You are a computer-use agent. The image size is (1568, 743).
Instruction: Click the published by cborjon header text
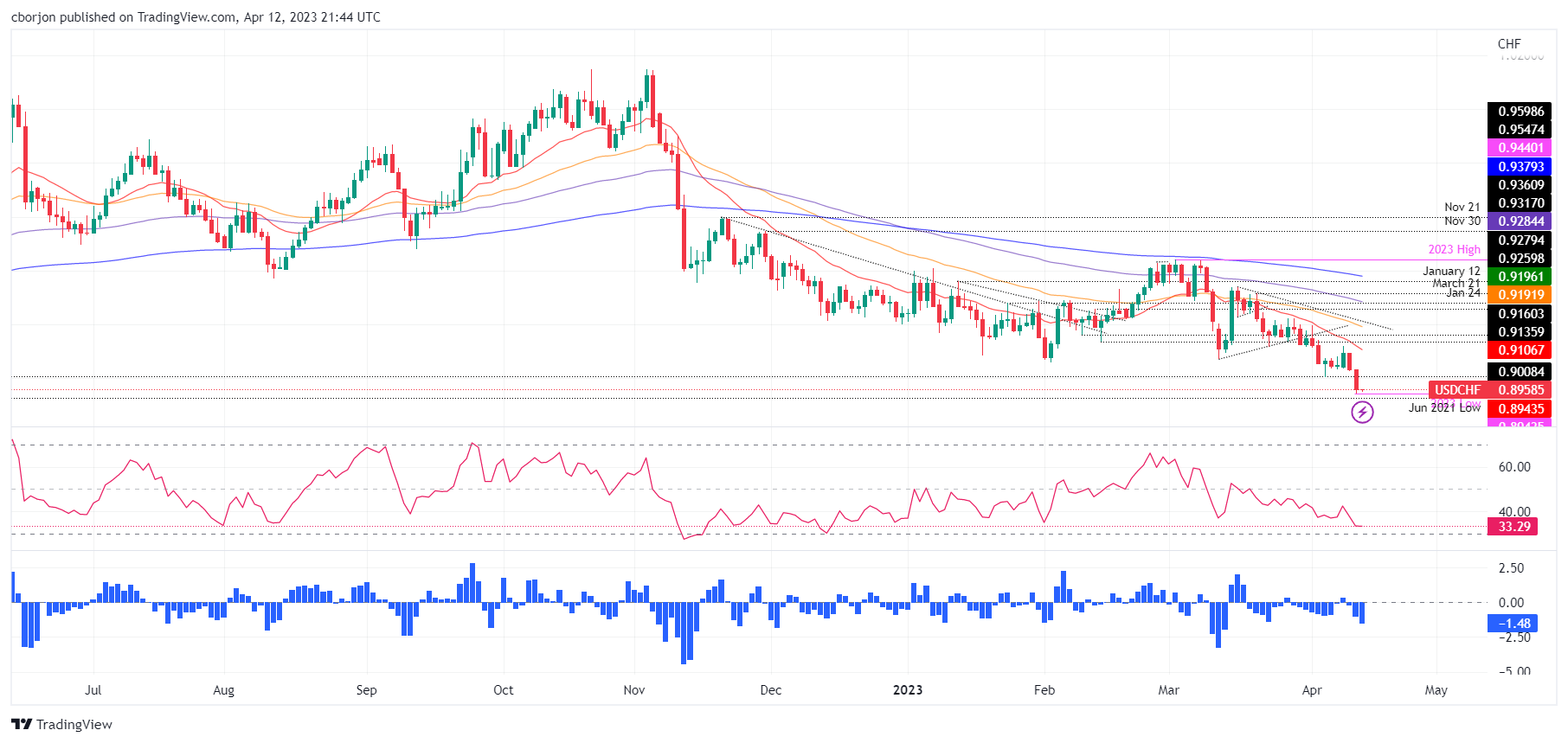point(196,17)
